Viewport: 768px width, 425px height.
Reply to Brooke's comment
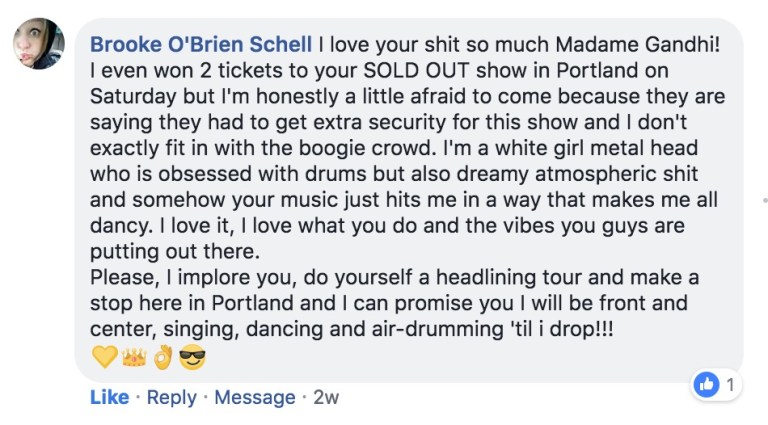coord(171,397)
